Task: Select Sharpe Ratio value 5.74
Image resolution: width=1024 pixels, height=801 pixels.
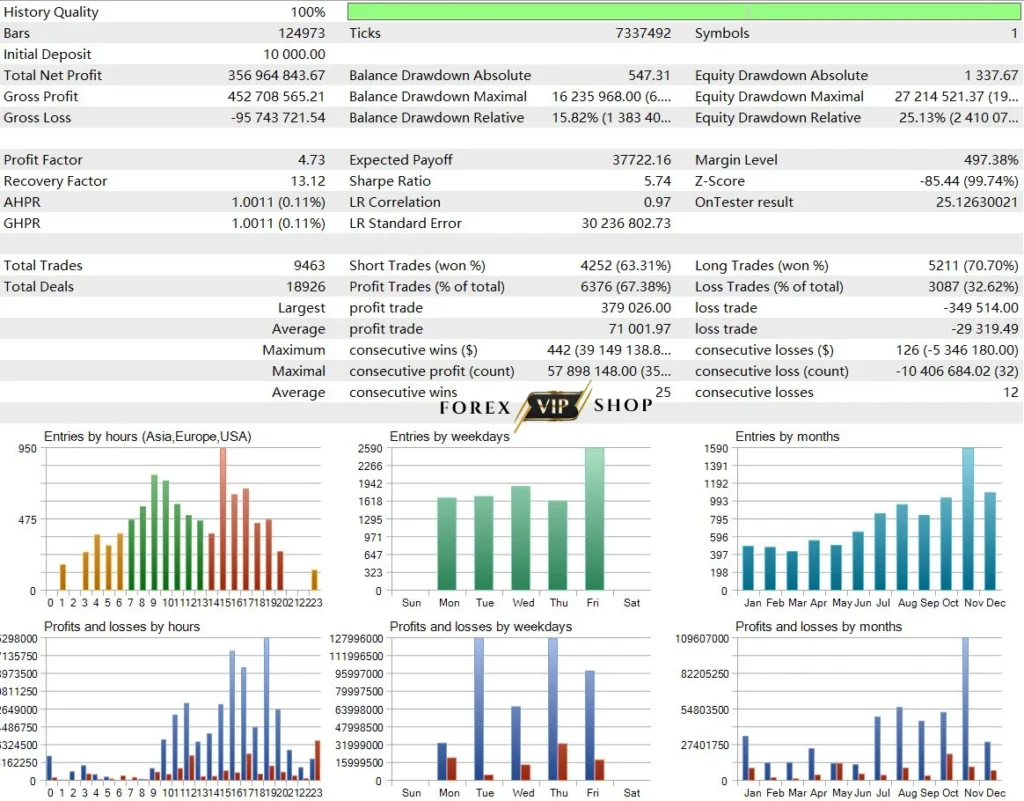Action: 657,181
